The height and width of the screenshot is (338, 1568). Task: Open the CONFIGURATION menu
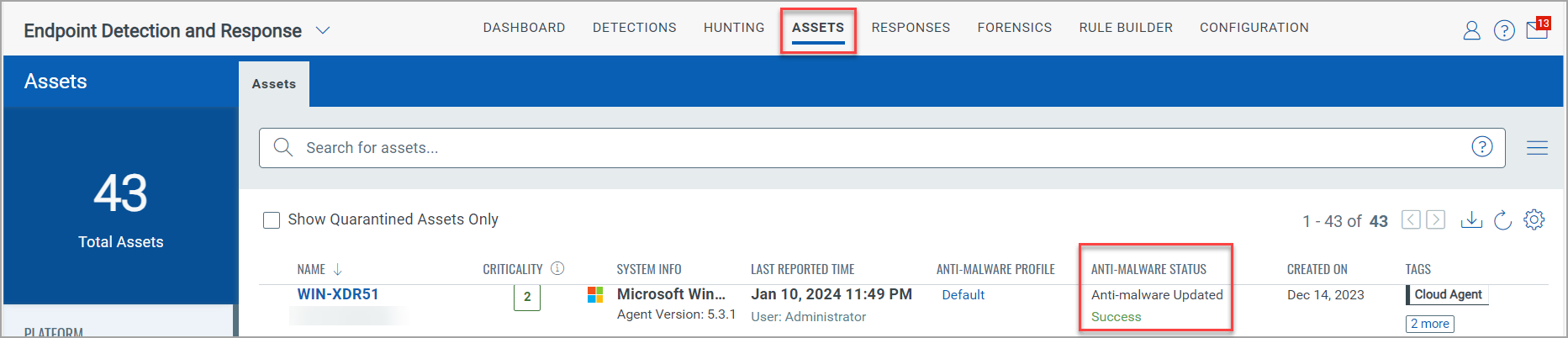(1254, 28)
